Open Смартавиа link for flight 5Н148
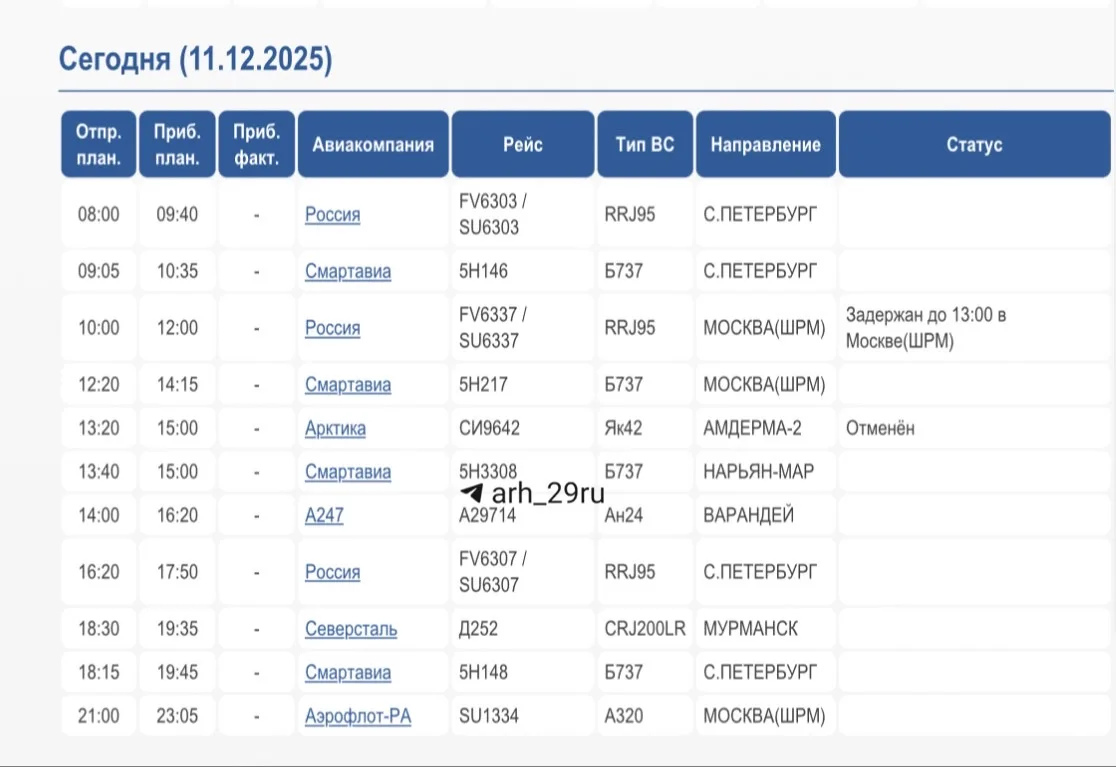This screenshot has height=767, width=1116. pos(347,673)
